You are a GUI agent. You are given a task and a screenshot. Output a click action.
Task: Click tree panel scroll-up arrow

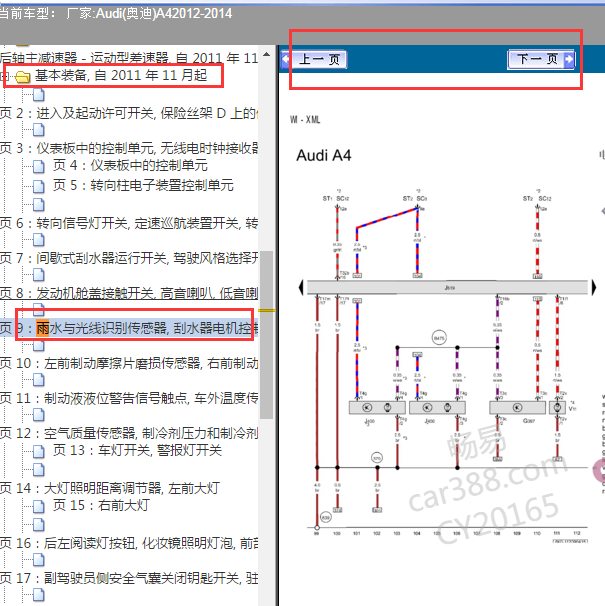266,54
